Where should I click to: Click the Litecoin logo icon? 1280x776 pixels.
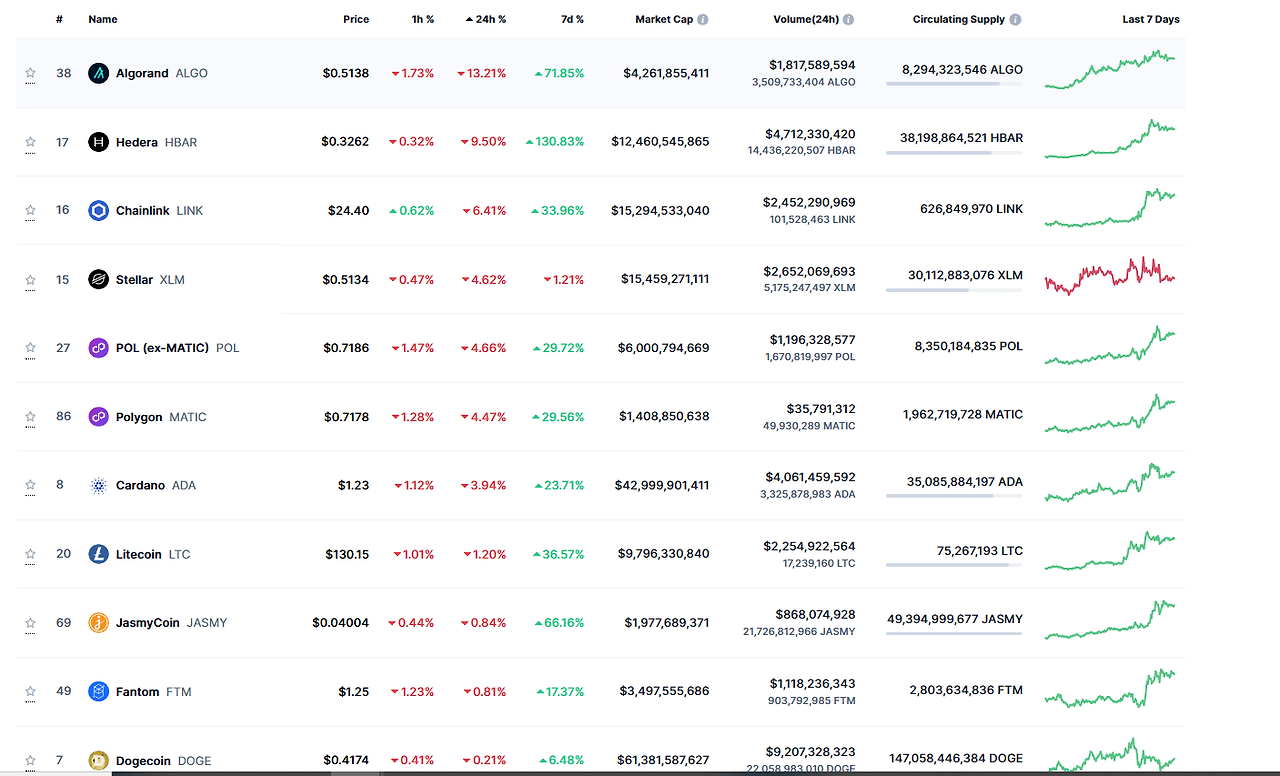coord(98,554)
